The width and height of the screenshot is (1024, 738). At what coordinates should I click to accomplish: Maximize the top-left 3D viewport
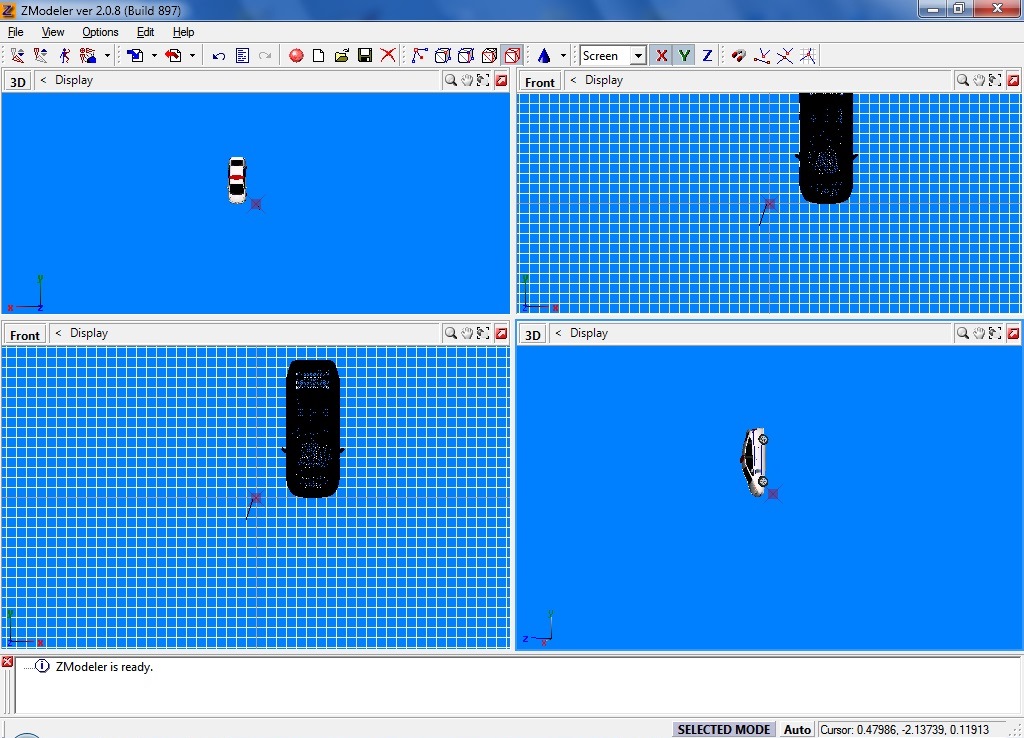point(501,80)
